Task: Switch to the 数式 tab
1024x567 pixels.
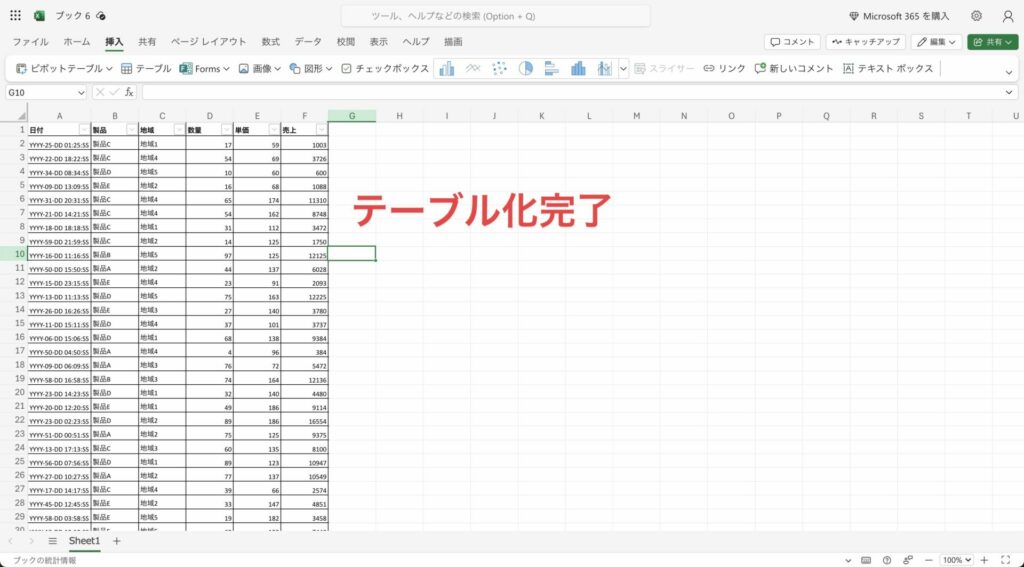Action: (270, 42)
